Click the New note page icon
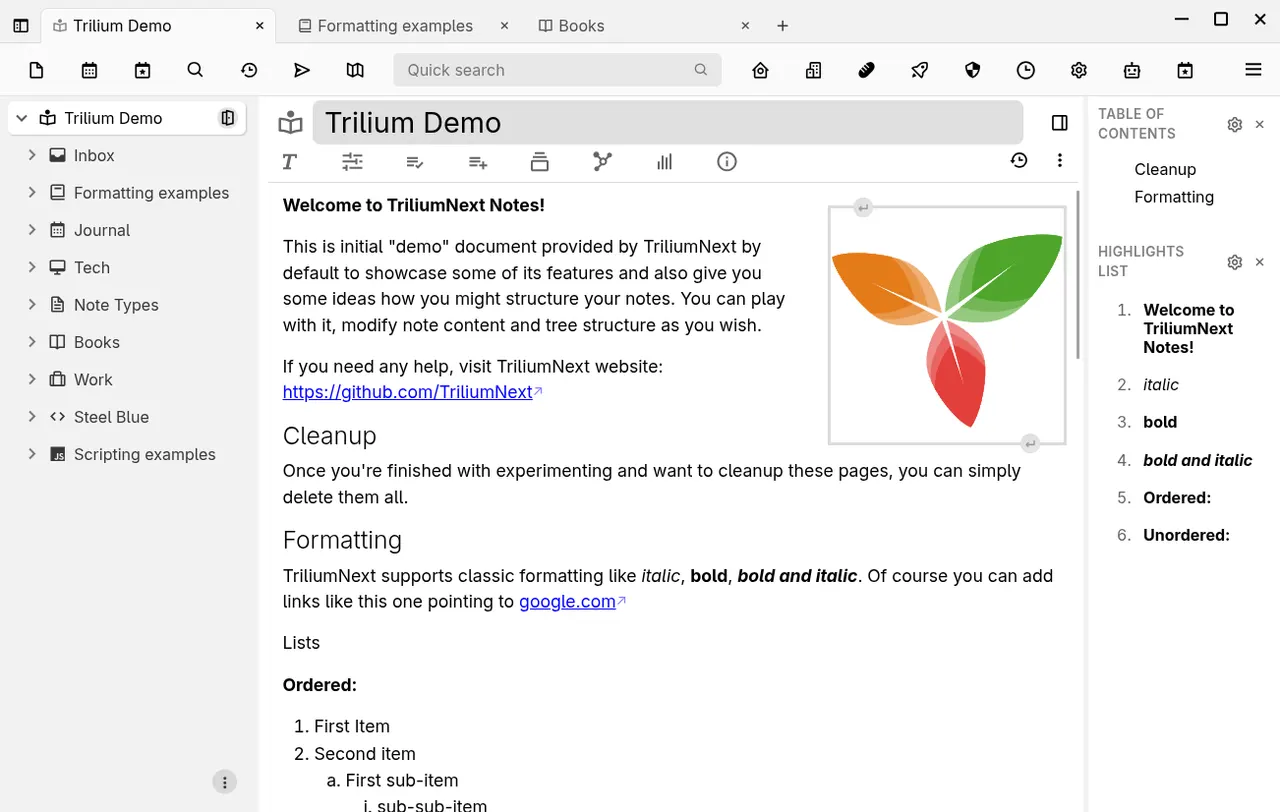The height and width of the screenshot is (812, 1280). [x=37, y=70]
